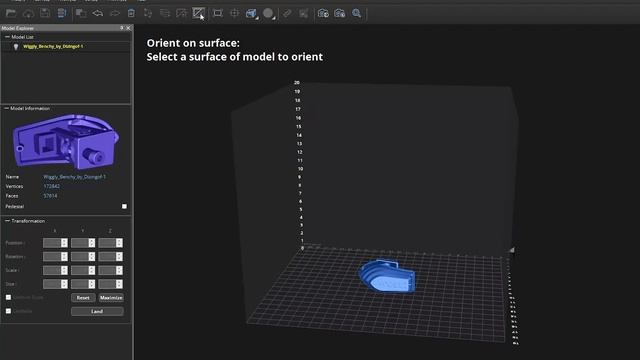Toggle bulb visibility of Wiggly_Benchy model
Image resolution: width=640 pixels, height=360 pixels.
[16, 47]
